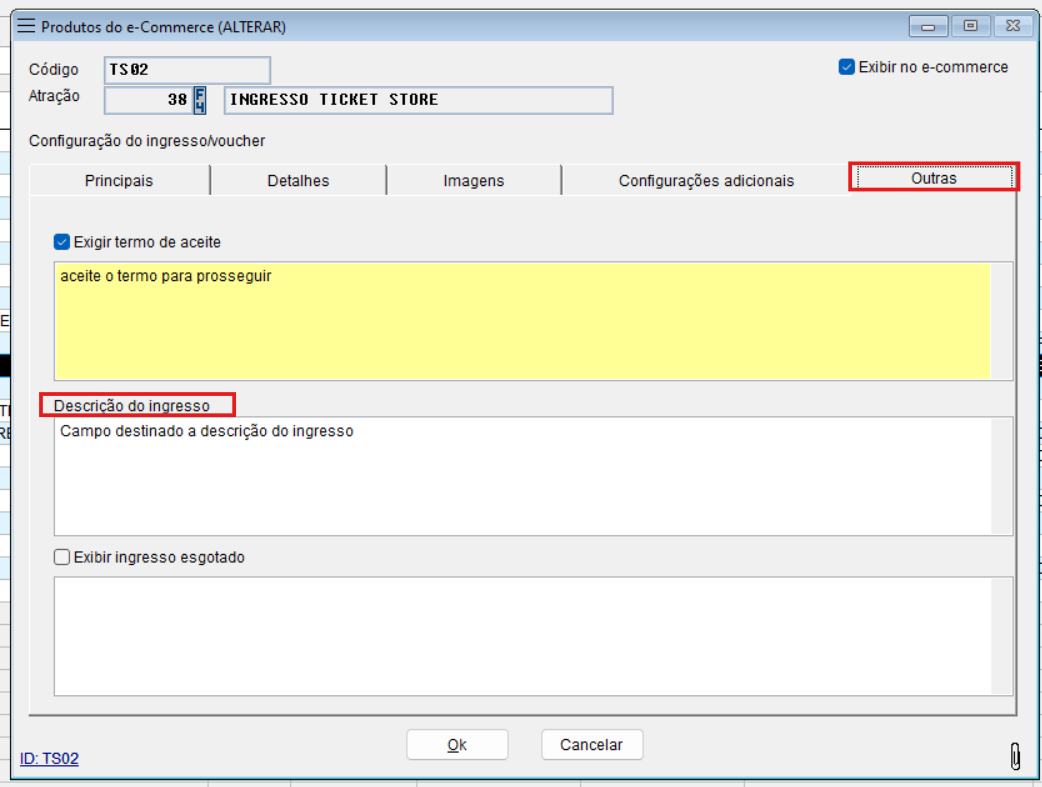Switch to the Principais tab

coord(119,181)
